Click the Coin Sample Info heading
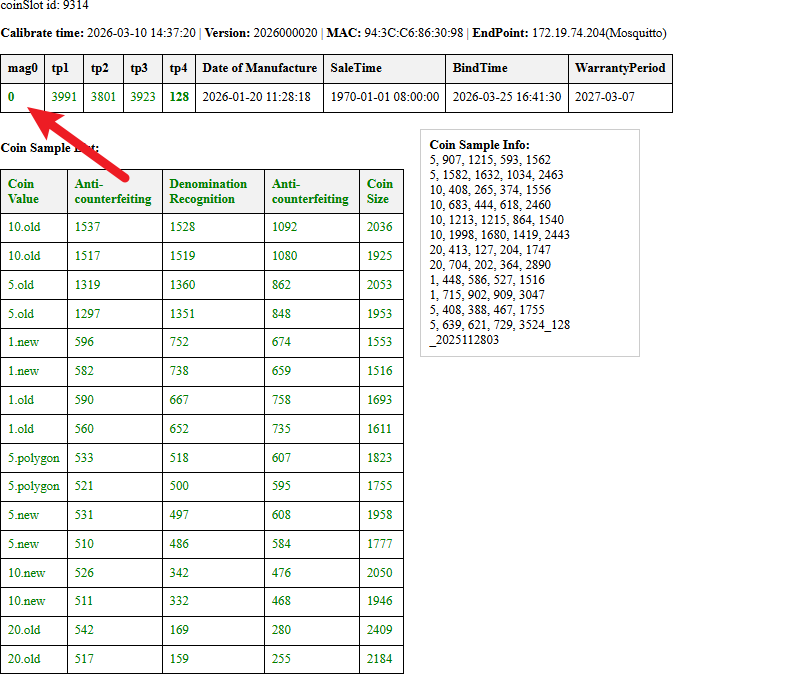 [479, 145]
